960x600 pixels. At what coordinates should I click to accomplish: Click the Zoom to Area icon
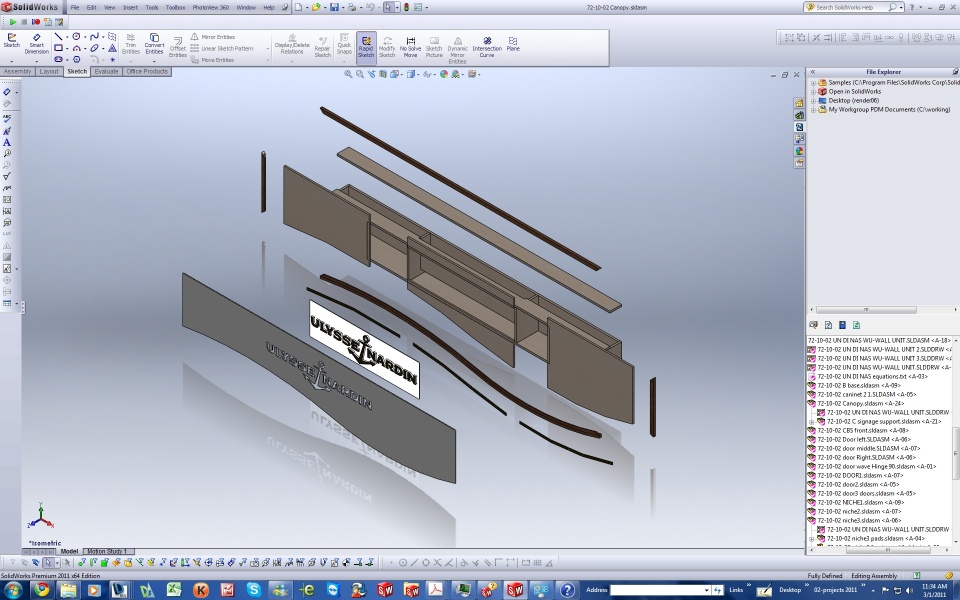(x=359, y=74)
